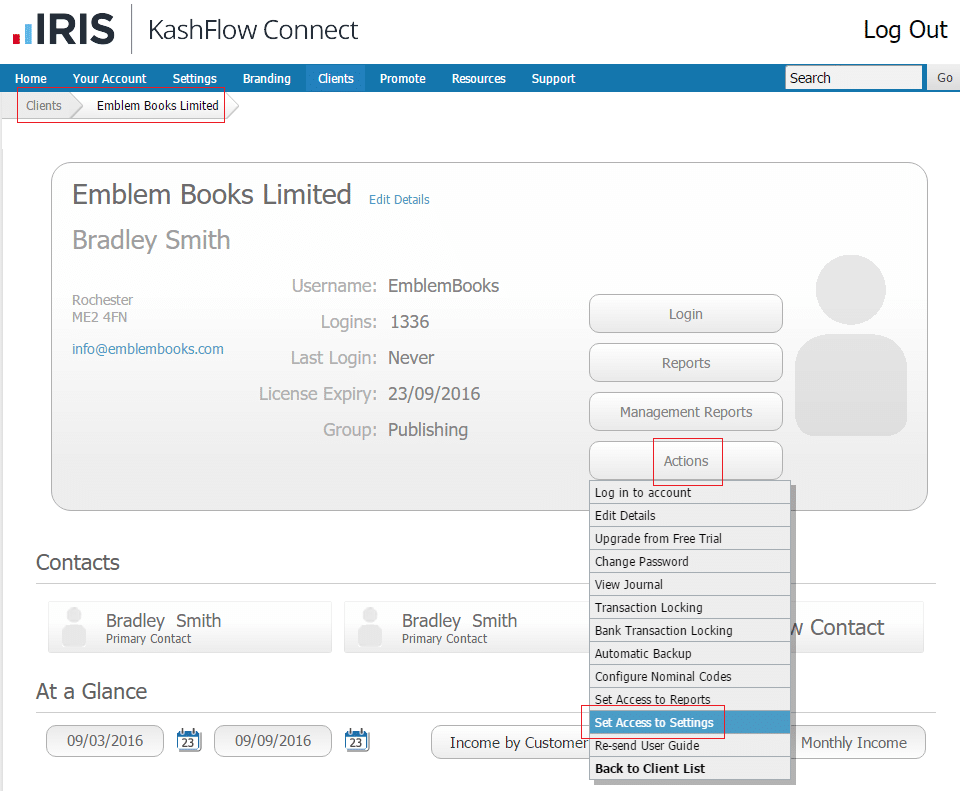Open Management Reports

[x=686, y=412]
